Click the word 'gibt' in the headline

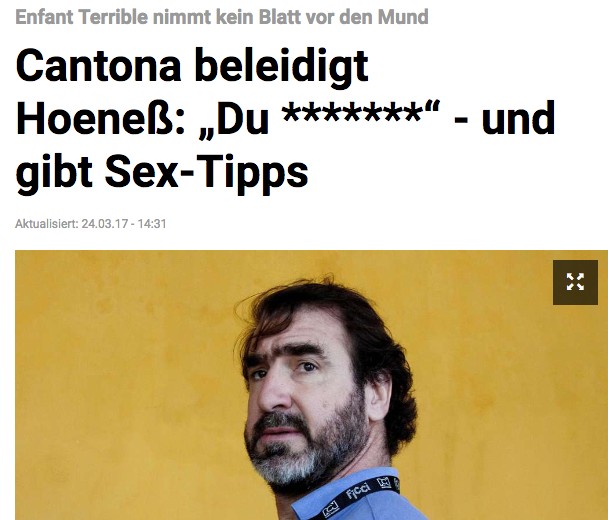tap(54, 171)
